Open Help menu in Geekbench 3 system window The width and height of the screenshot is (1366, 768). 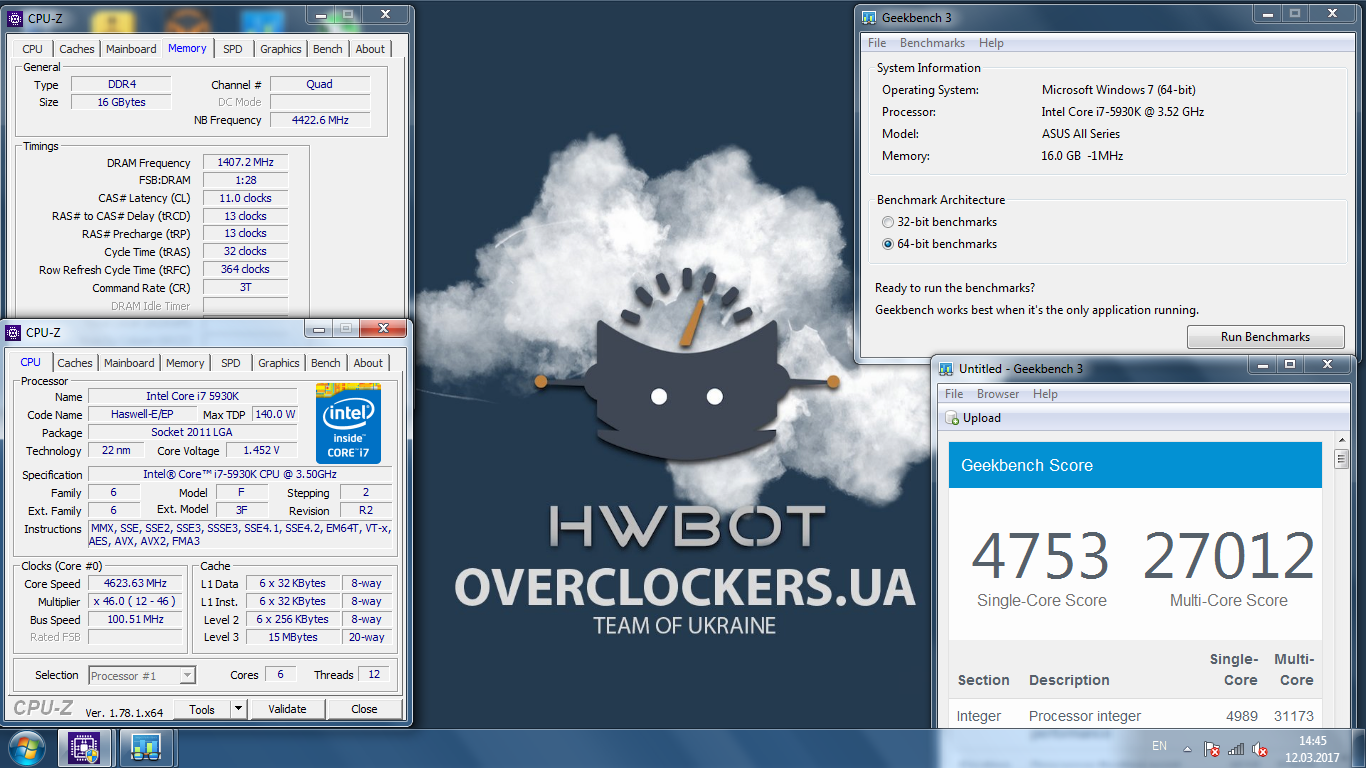coord(991,43)
